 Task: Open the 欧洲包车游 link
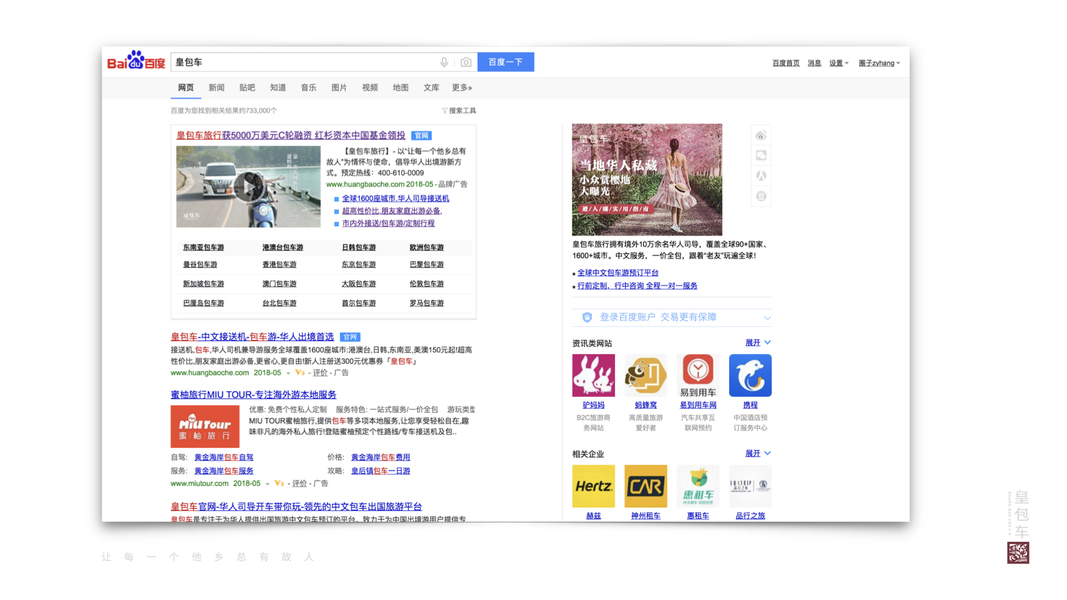[x=427, y=248]
